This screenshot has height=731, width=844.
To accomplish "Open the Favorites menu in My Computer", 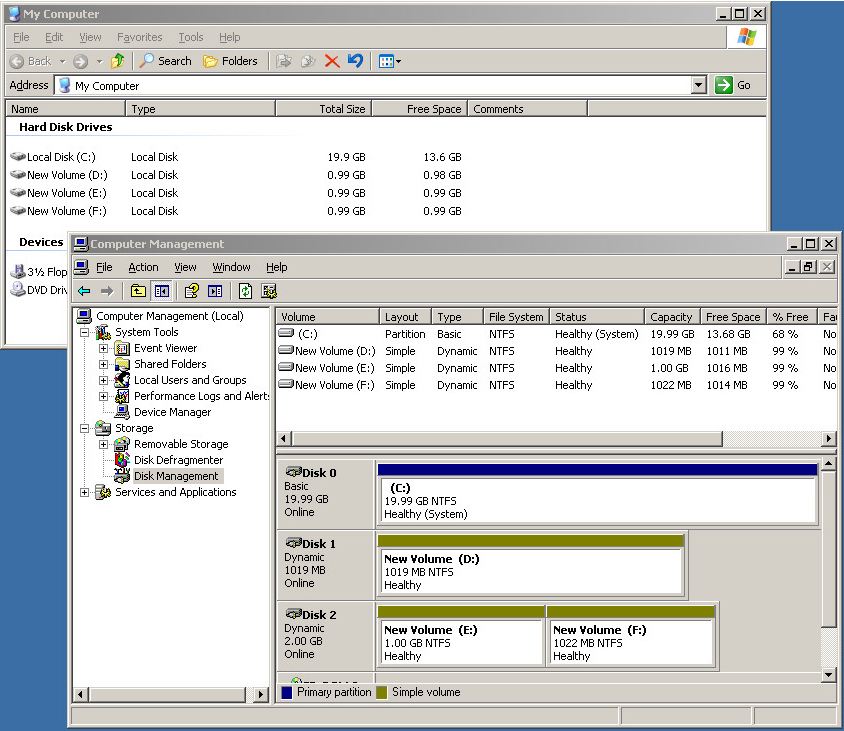I will 139,37.
